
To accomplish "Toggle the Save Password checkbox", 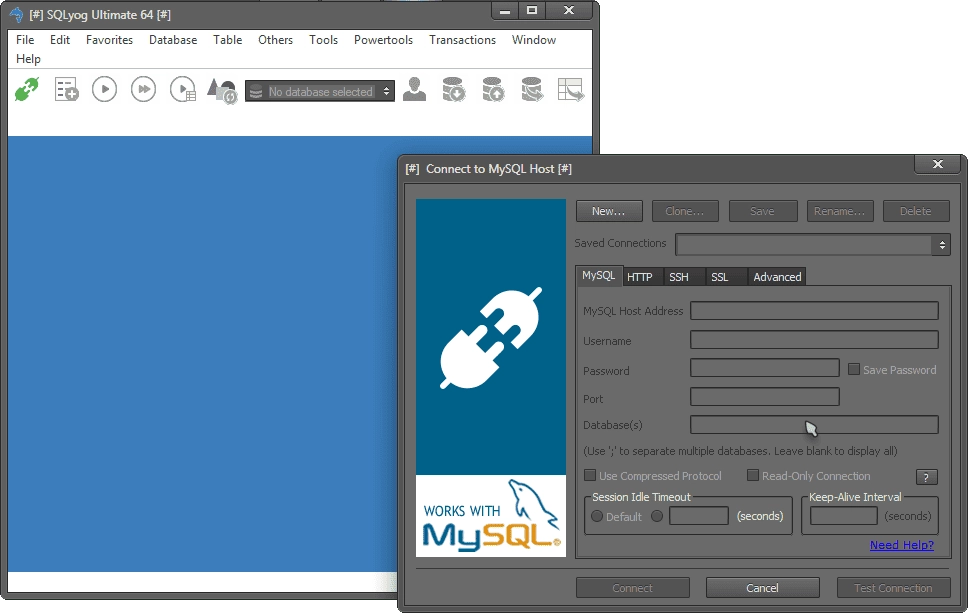I will (x=854, y=369).
